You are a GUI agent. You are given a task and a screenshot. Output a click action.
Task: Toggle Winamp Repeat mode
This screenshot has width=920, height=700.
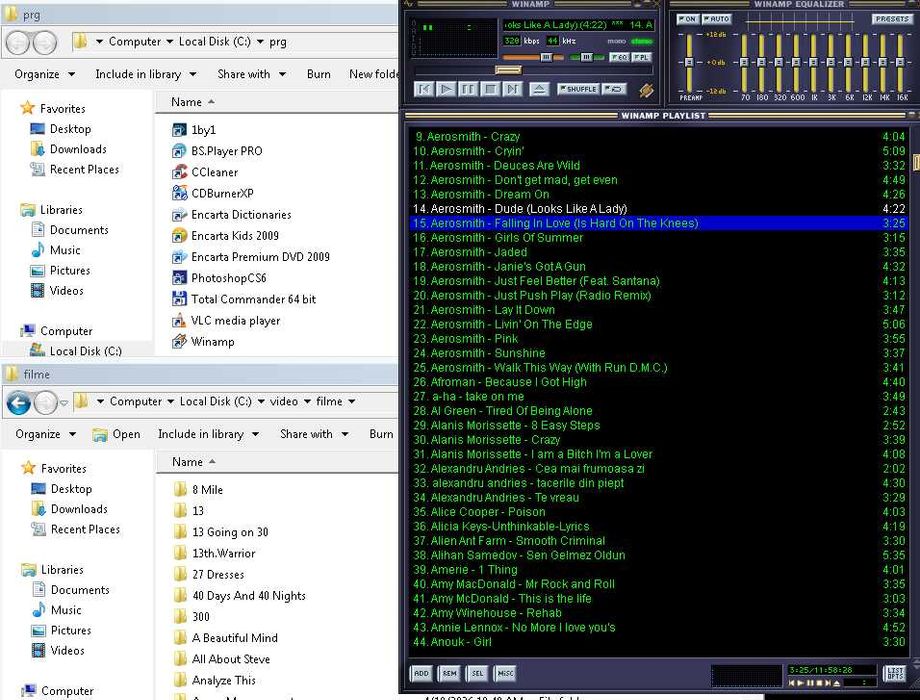pyautogui.click(x=614, y=89)
